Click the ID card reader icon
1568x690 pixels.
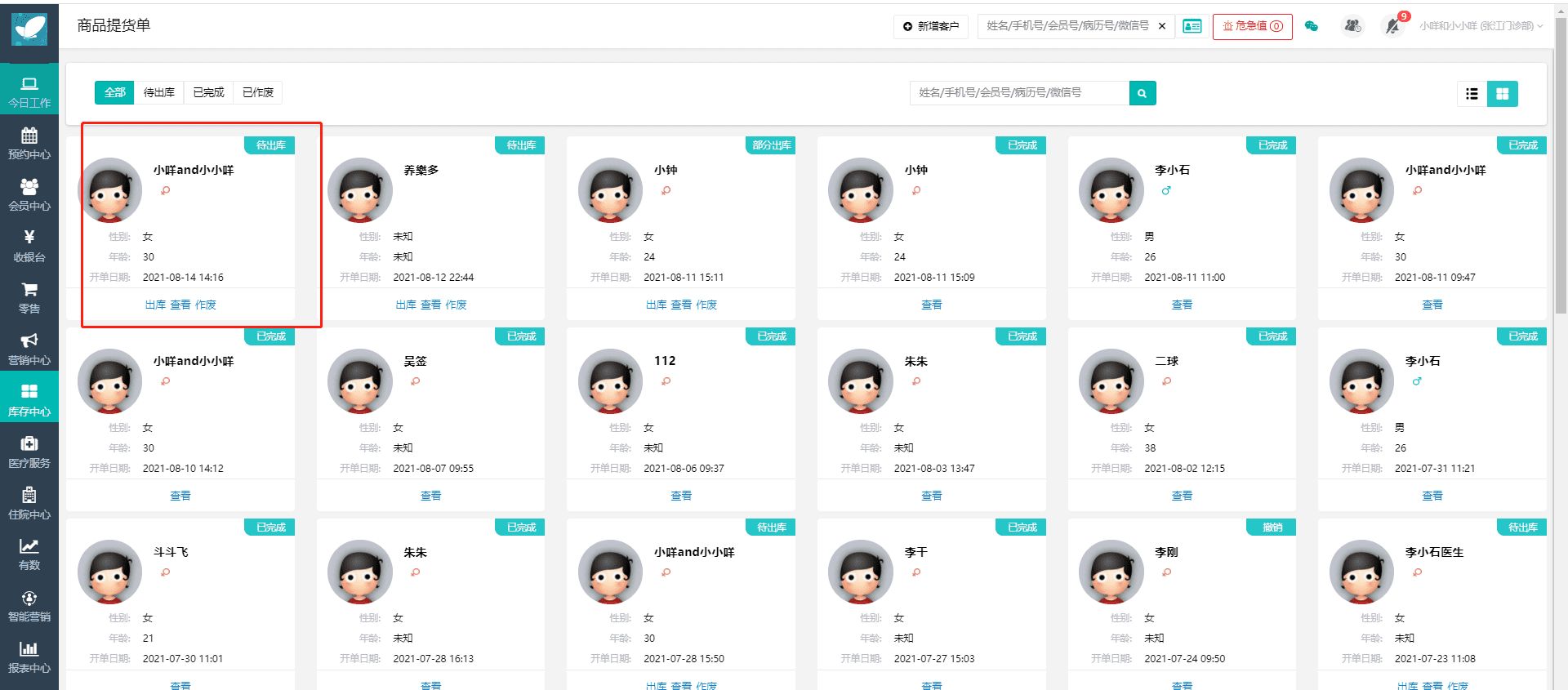tap(1192, 26)
